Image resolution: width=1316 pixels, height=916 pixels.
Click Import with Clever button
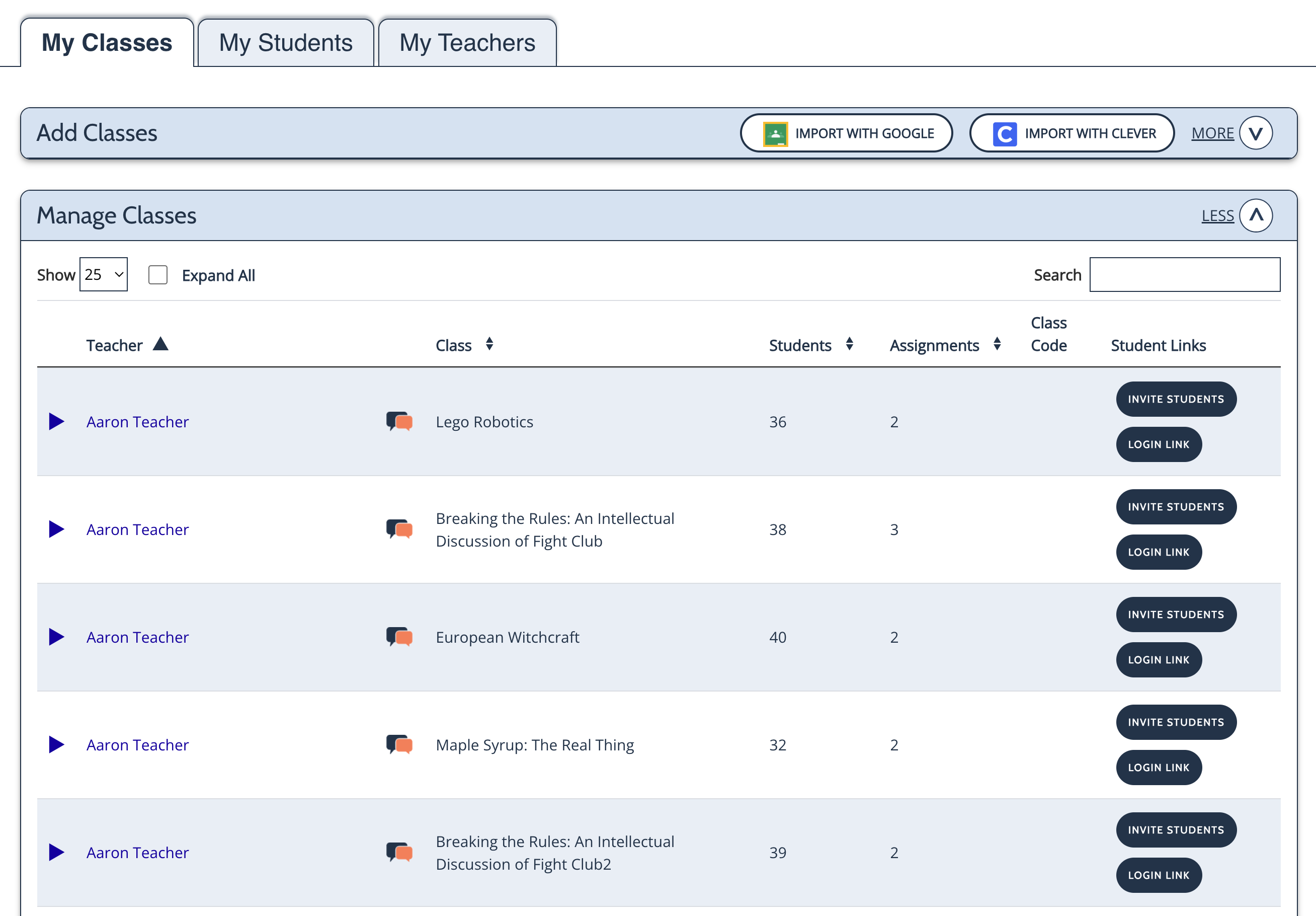(1072, 134)
